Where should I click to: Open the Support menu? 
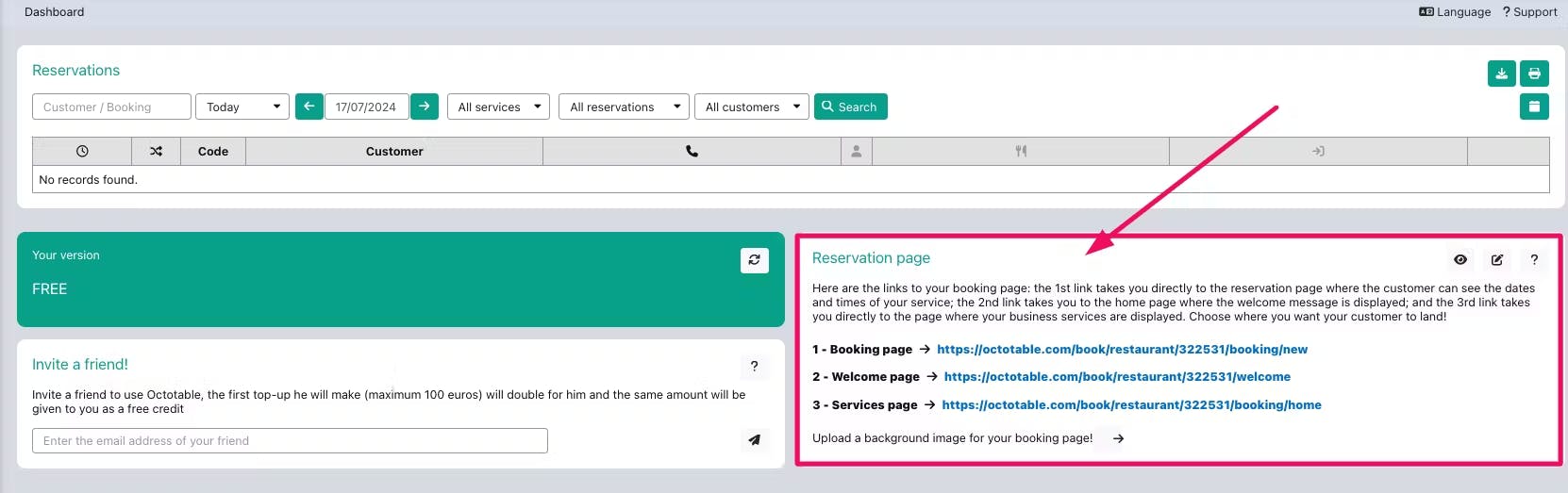click(x=1529, y=12)
